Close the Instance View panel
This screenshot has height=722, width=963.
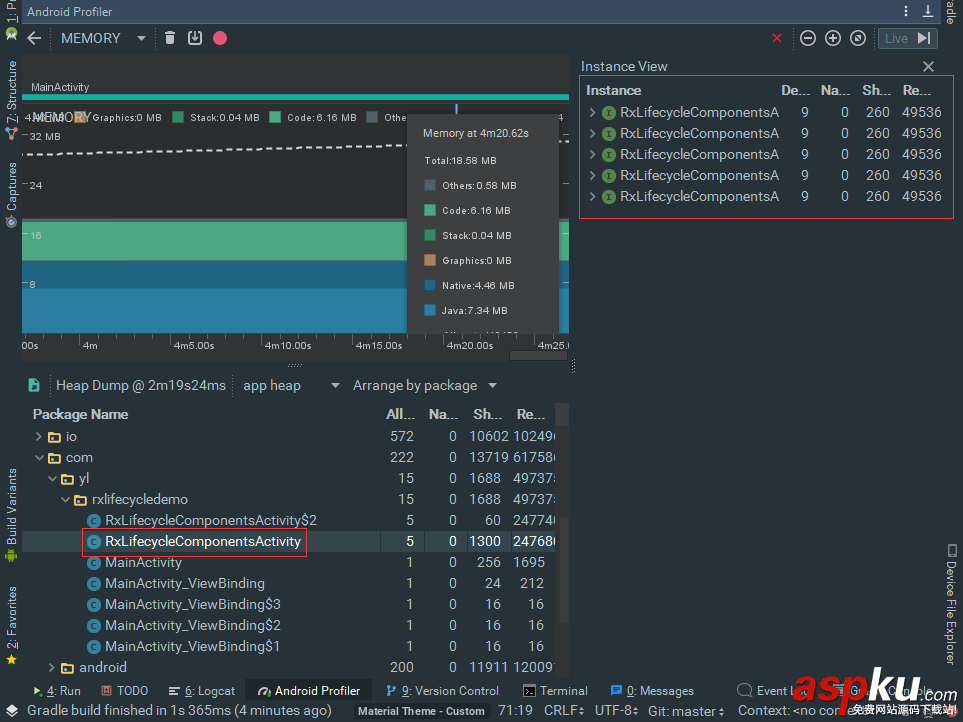(x=928, y=66)
